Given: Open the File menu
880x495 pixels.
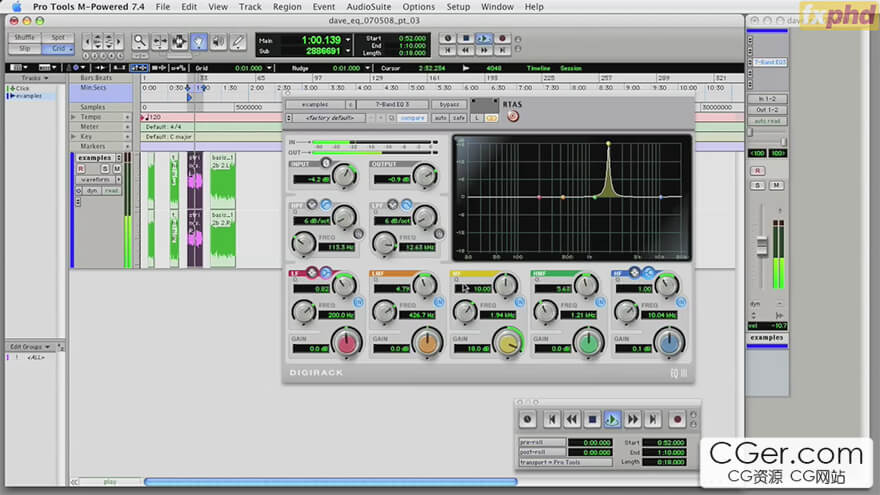Looking at the screenshot, I should [x=163, y=7].
